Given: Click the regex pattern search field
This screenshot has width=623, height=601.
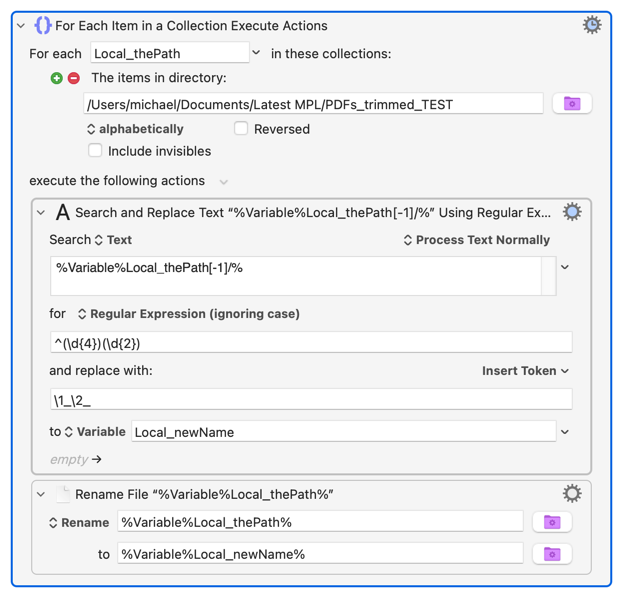Looking at the screenshot, I should [x=310, y=343].
